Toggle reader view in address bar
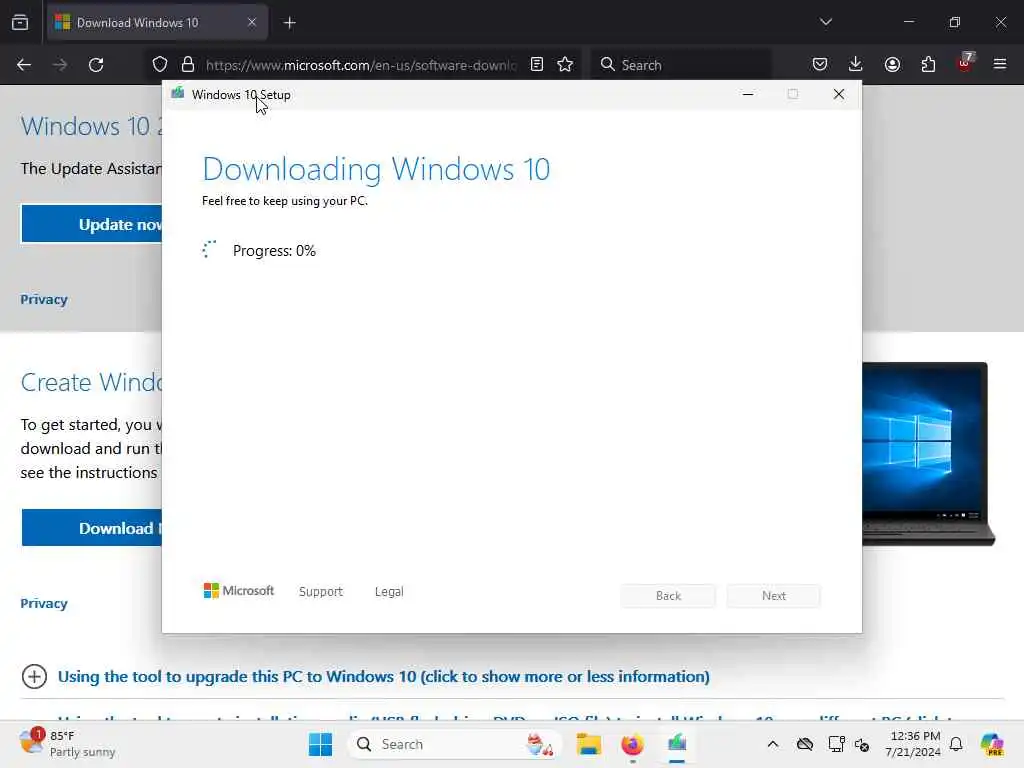1024x768 pixels. coord(537,64)
